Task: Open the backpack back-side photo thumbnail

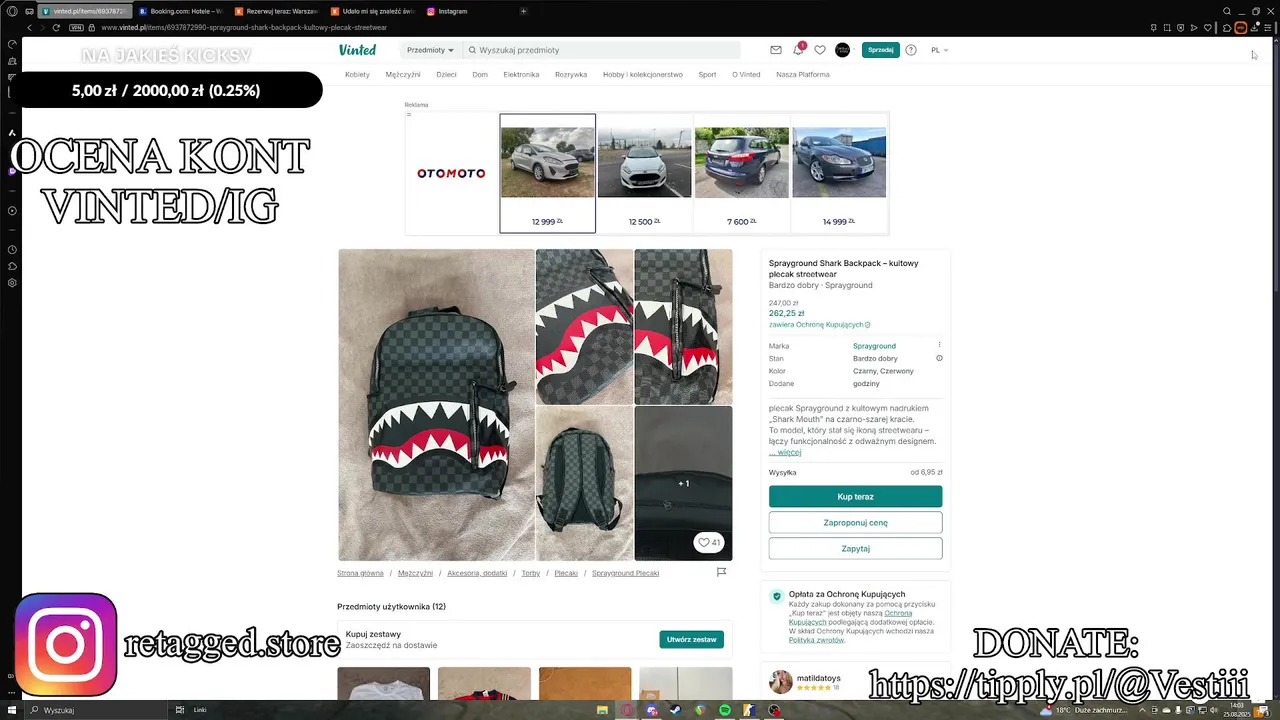Action: [x=584, y=483]
